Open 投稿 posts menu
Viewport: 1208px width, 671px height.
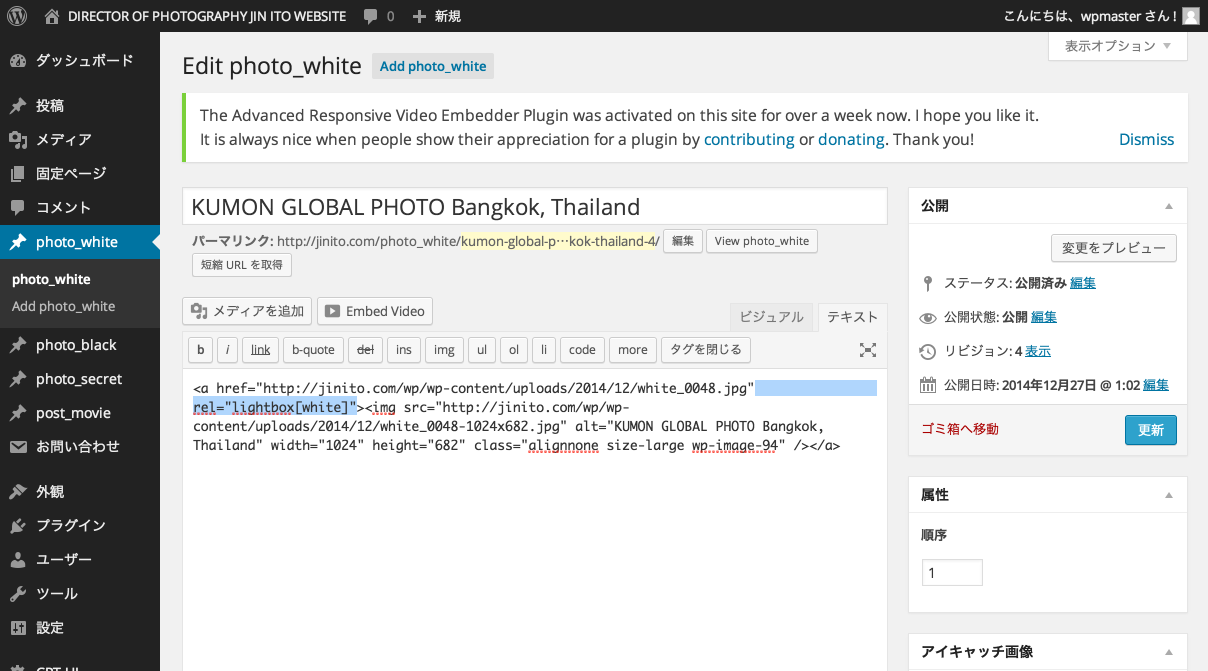[x=80, y=106]
